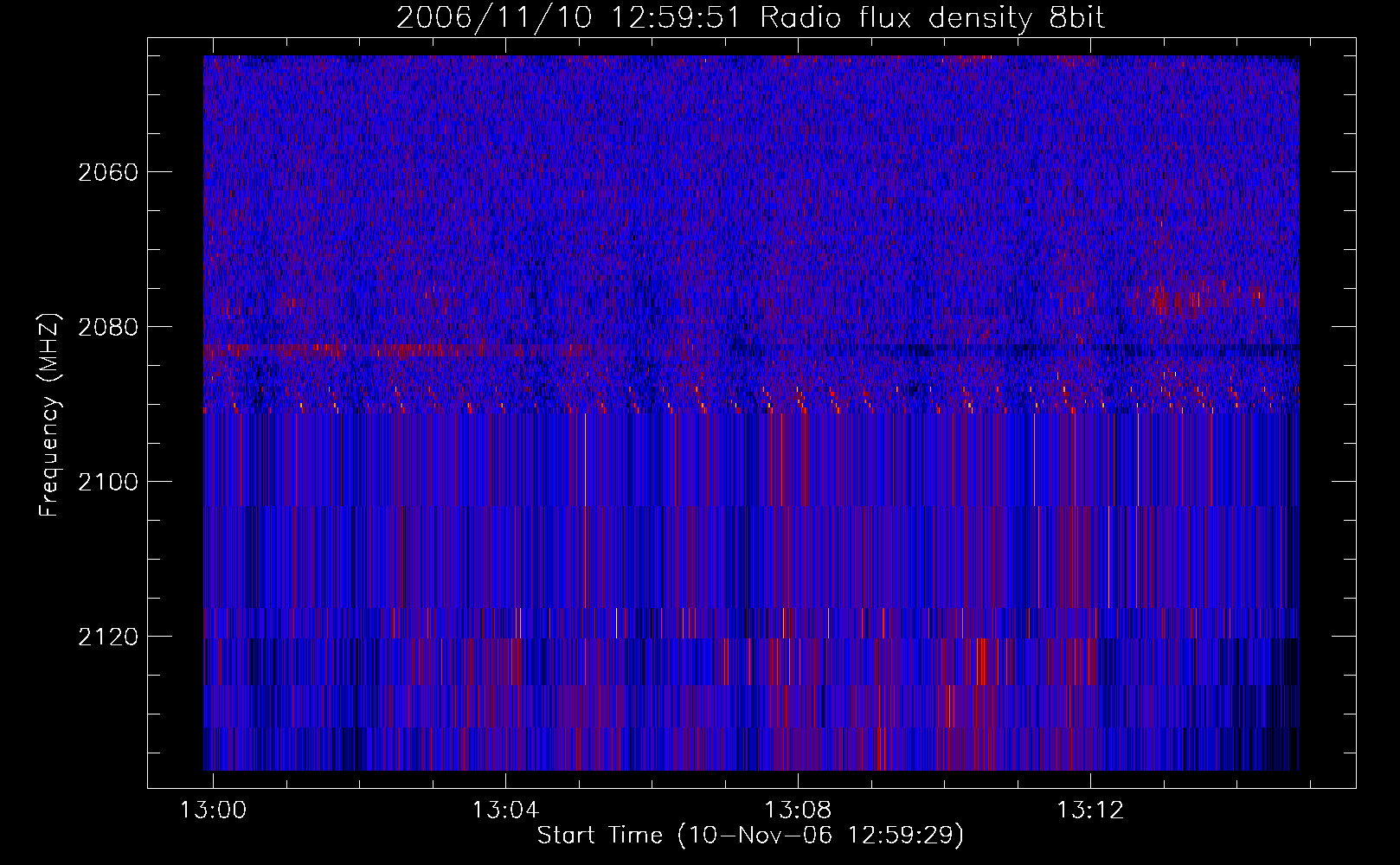Click the 13:08 time tick label

(798, 810)
